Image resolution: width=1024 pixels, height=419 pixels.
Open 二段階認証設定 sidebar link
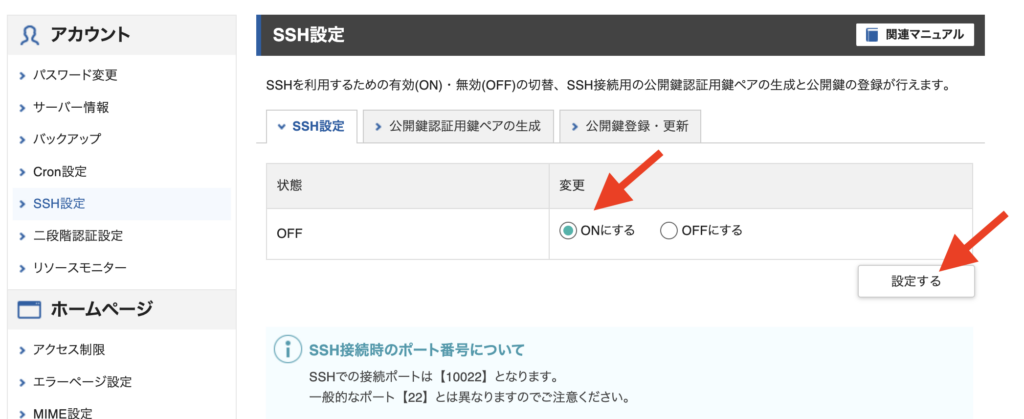tap(78, 236)
